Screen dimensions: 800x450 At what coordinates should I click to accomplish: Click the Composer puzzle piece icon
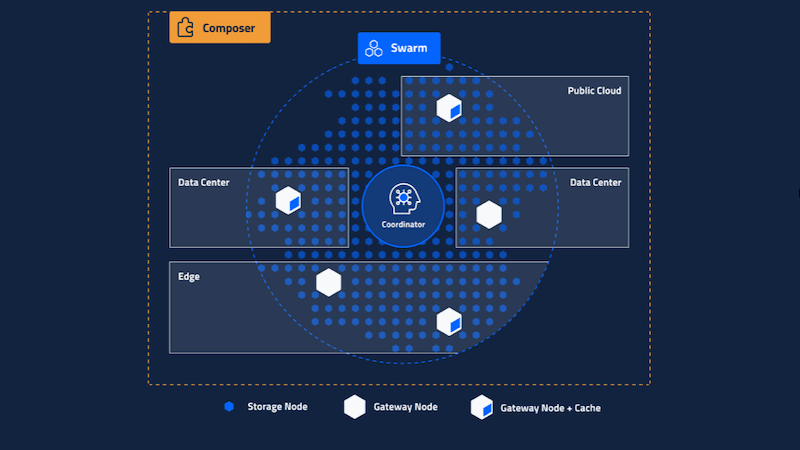[x=185, y=28]
